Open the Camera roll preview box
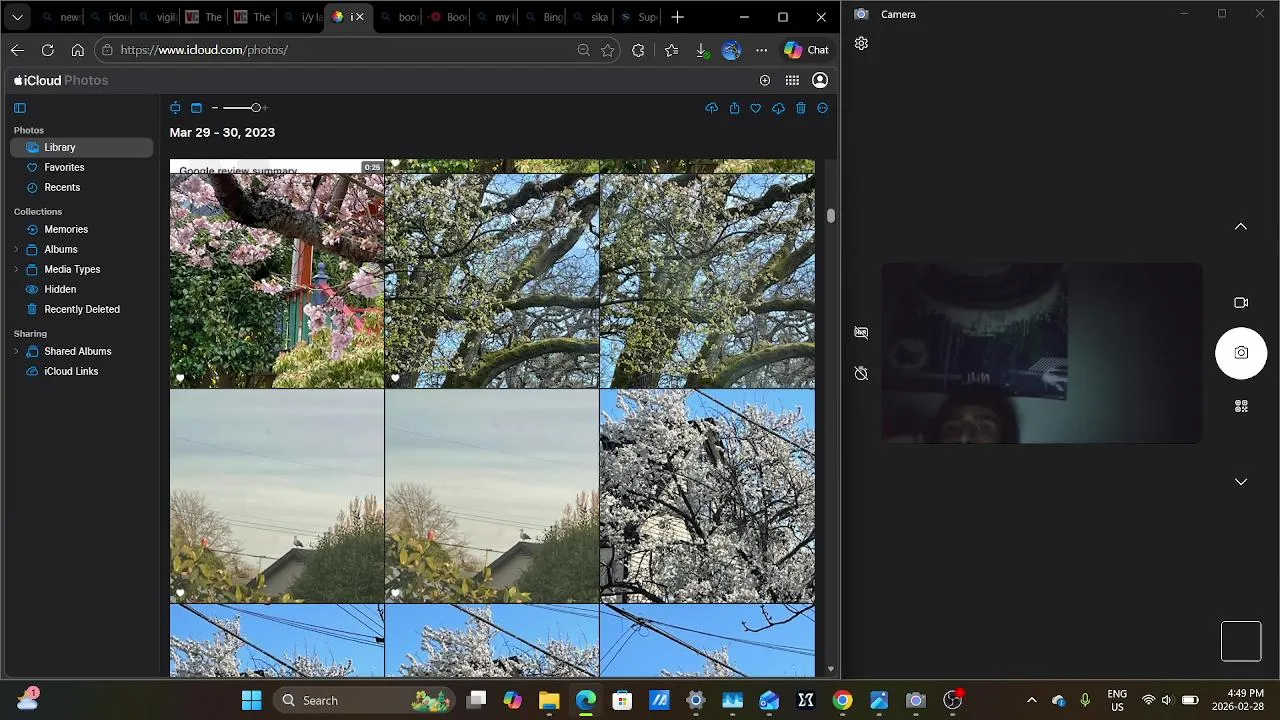1280x720 pixels. [1241, 642]
